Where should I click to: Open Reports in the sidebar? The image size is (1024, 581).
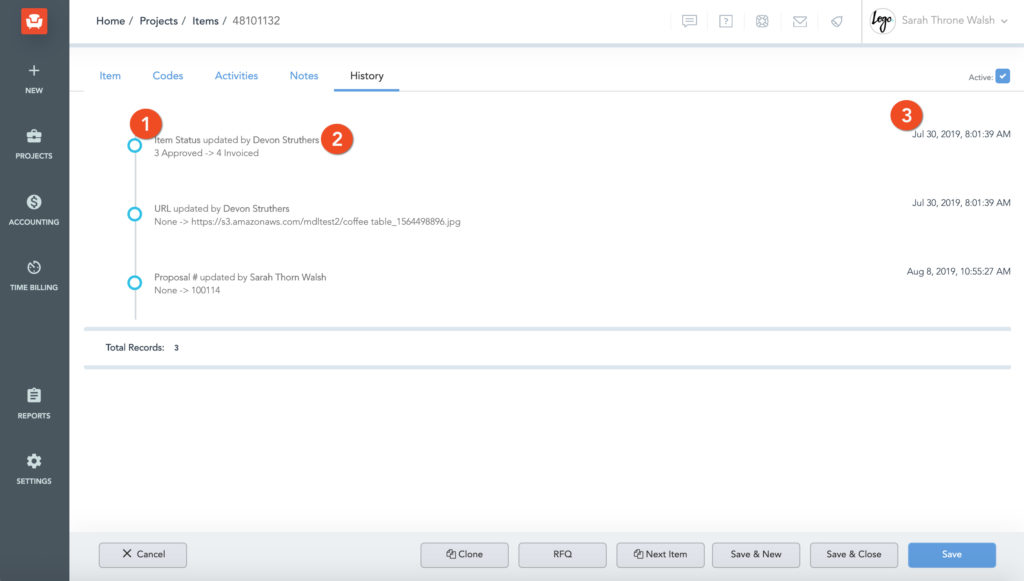click(x=34, y=403)
